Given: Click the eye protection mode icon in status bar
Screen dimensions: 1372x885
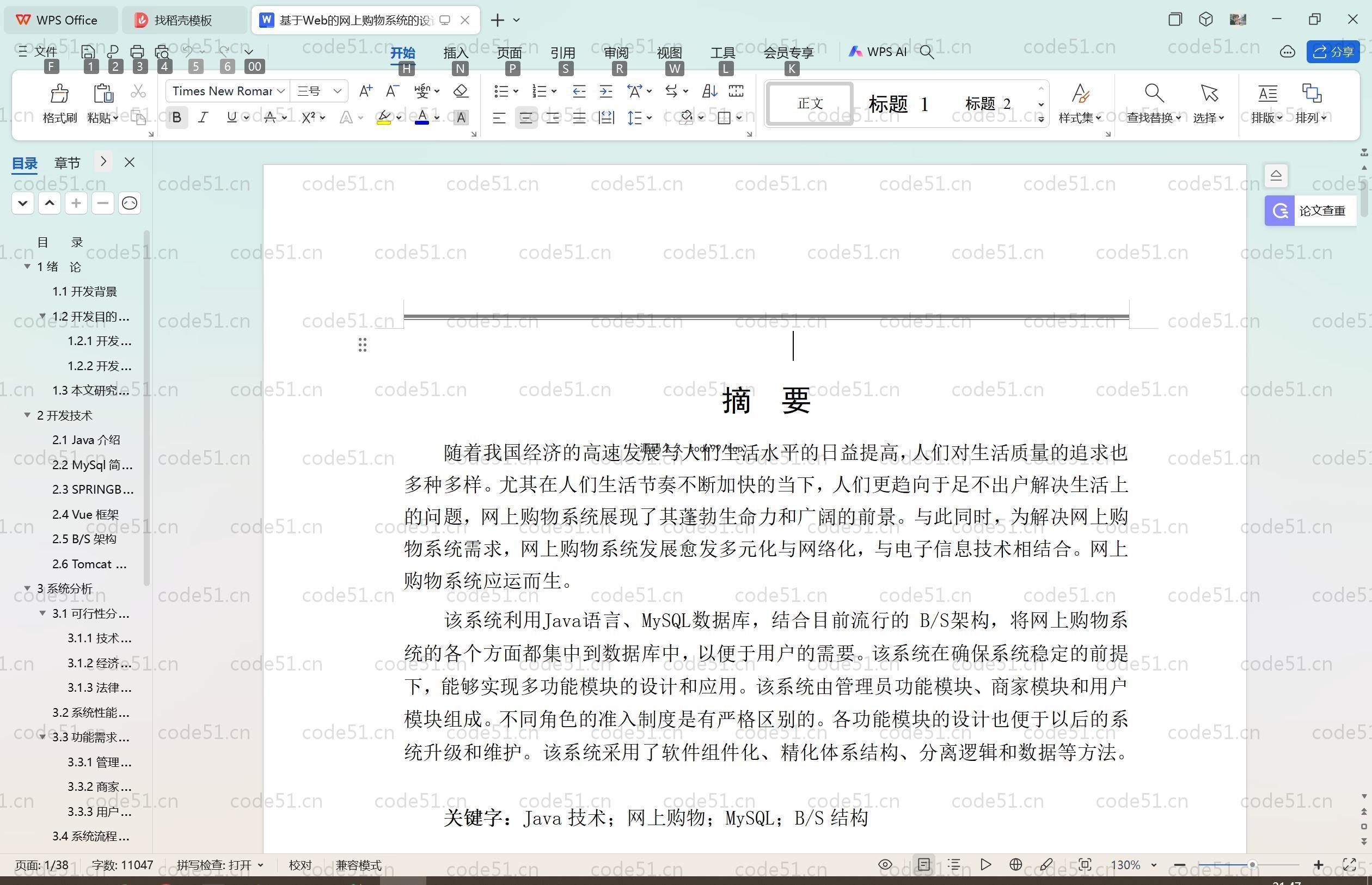Looking at the screenshot, I should point(885,864).
